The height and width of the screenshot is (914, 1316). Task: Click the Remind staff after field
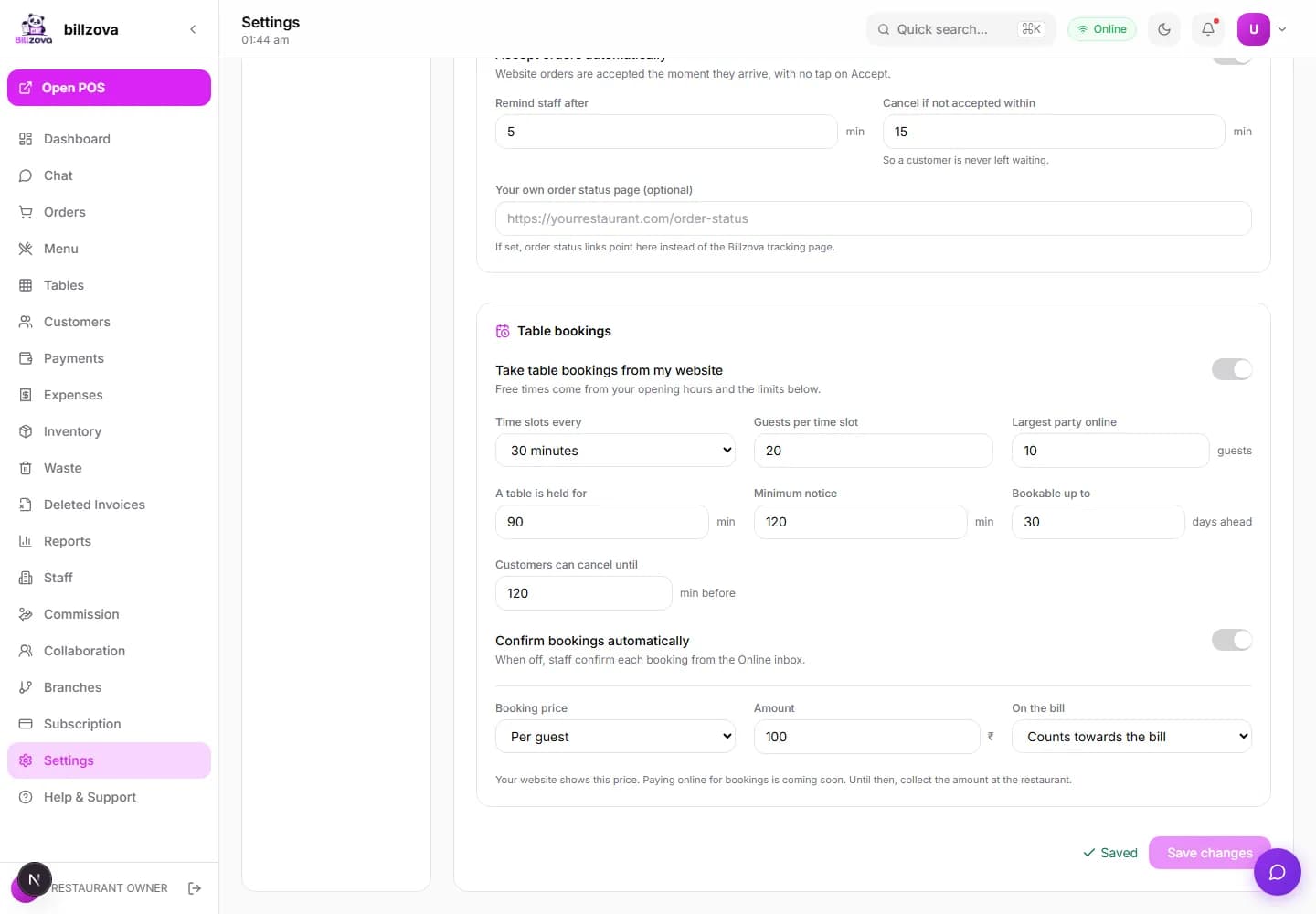coord(666,132)
